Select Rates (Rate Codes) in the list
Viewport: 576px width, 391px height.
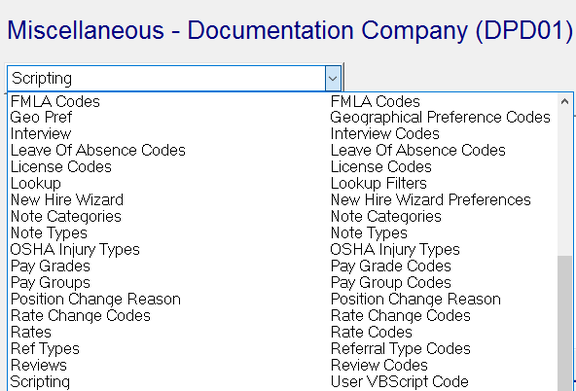(282, 333)
